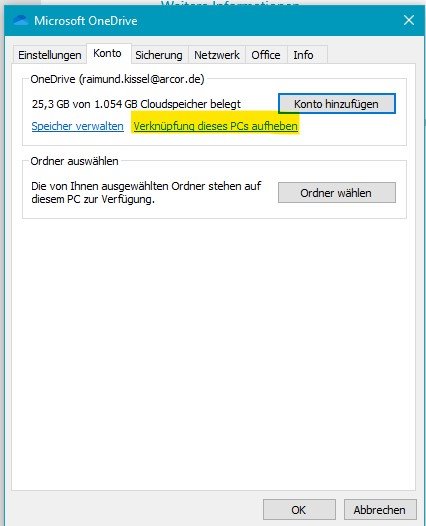Click the Microsoft OneDrive title bar text
Viewport: 426px width, 526px height.
[x=86, y=21]
